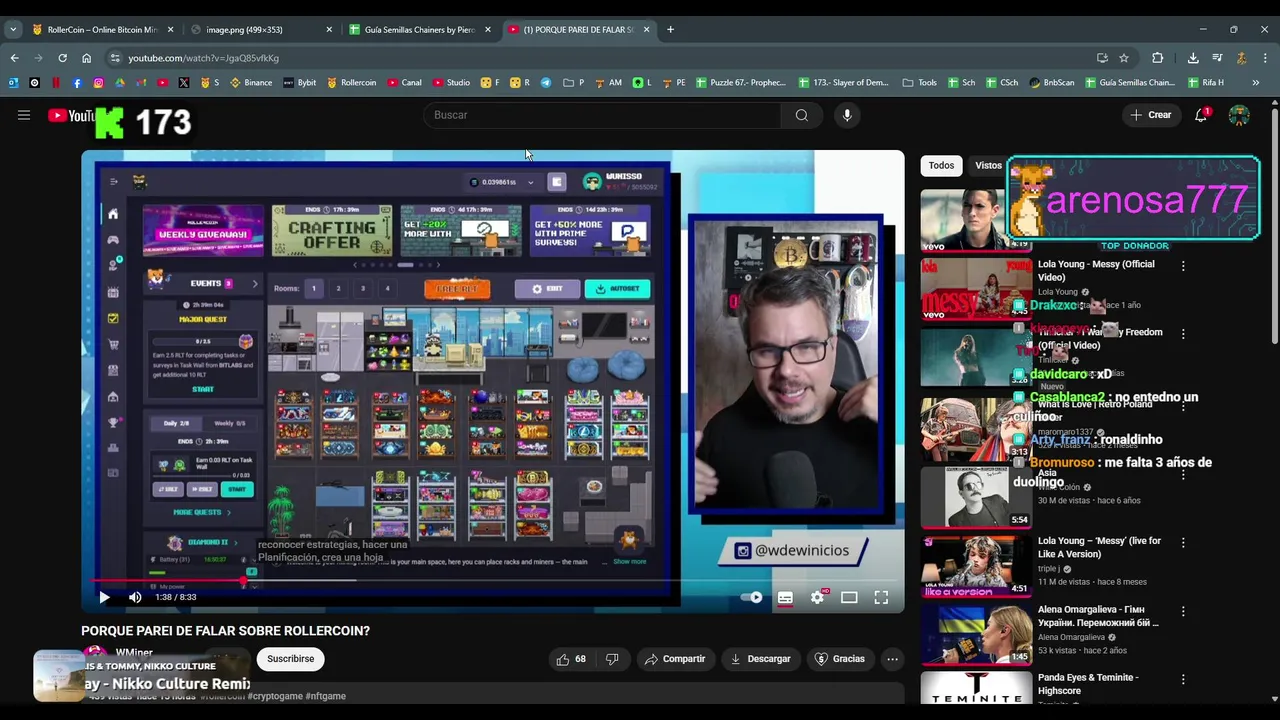Select the Vistos filter chip

point(988,166)
